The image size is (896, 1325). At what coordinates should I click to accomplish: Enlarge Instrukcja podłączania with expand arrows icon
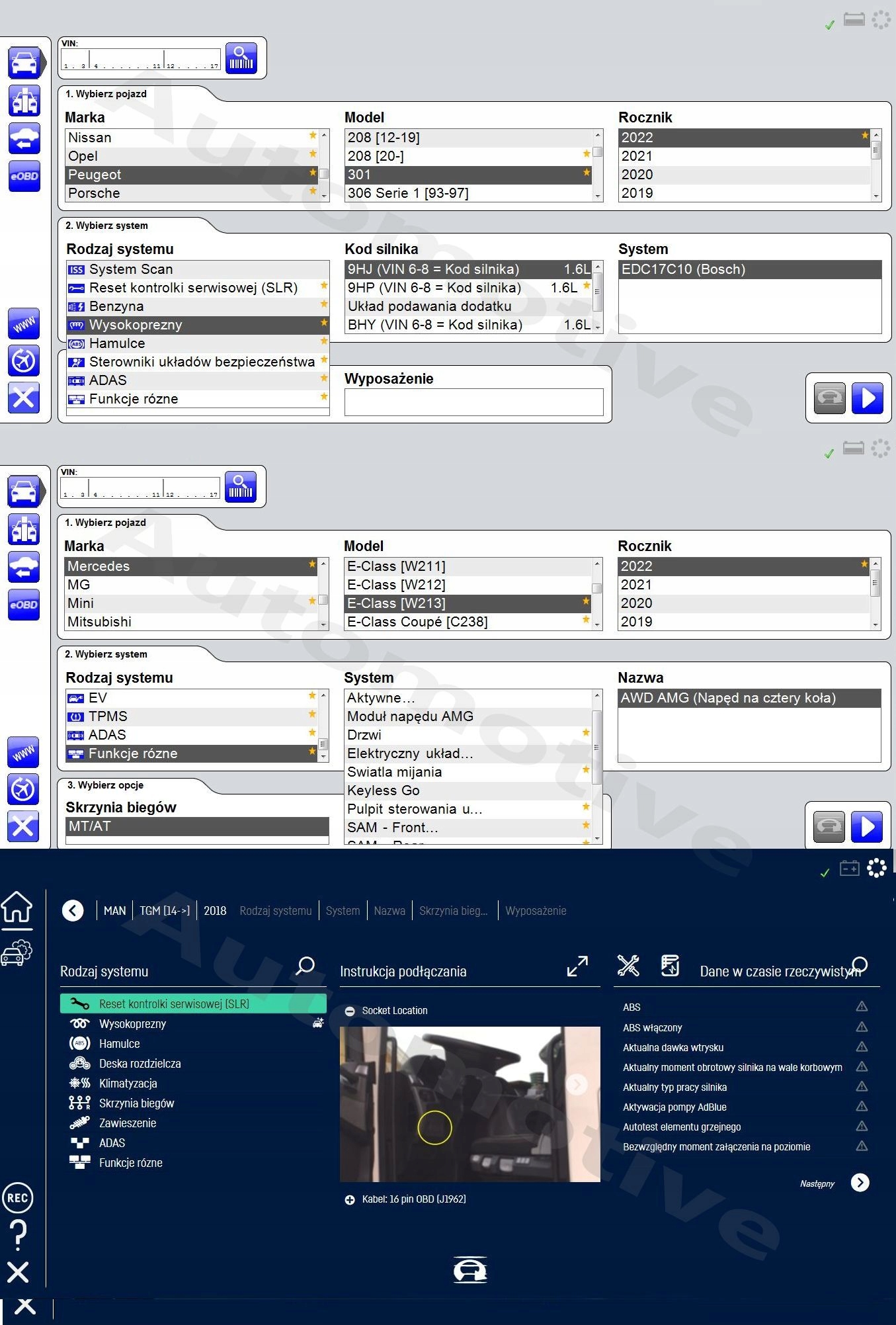pyautogui.click(x=577, y=966)
